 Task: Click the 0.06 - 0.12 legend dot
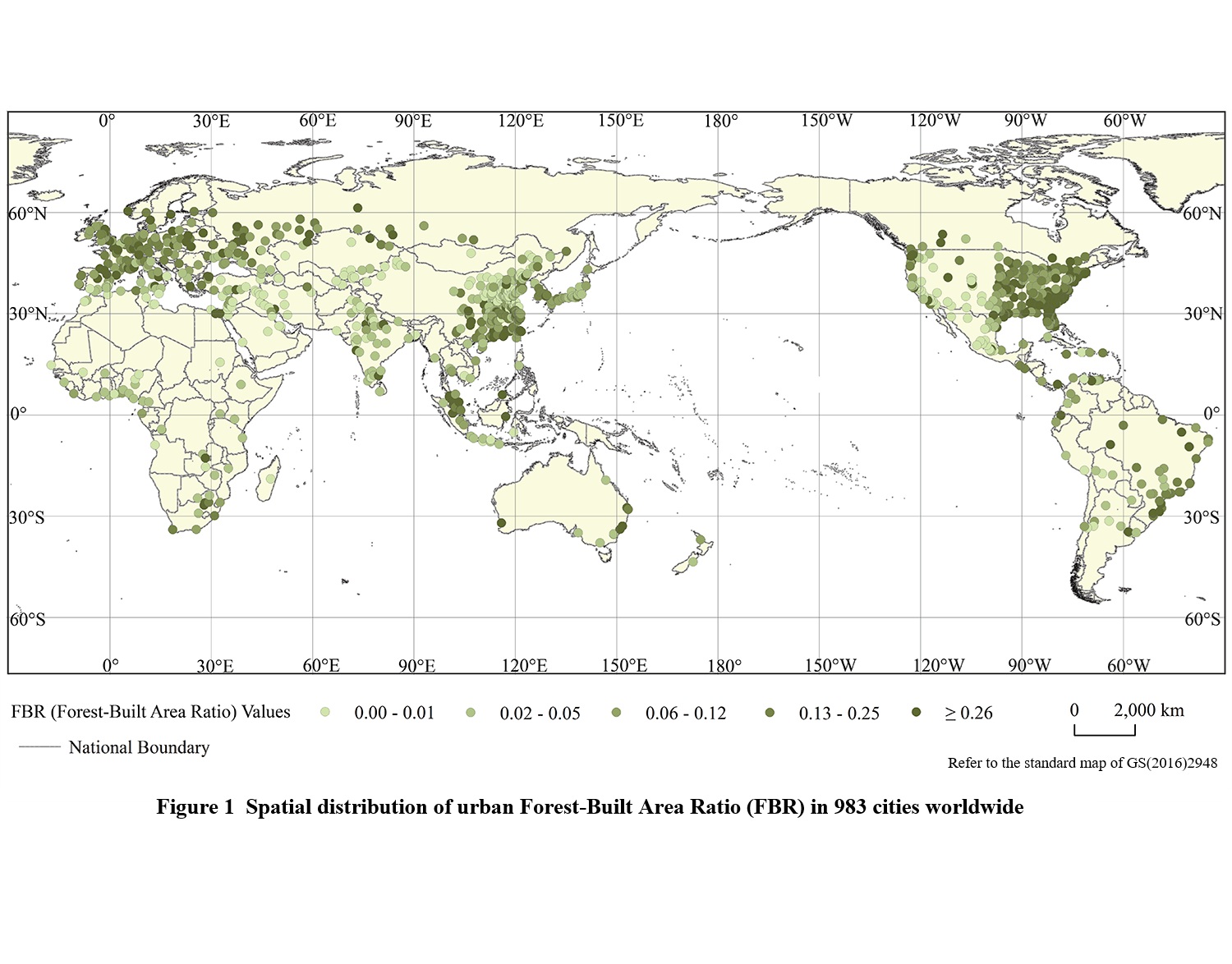pos(617,713)
